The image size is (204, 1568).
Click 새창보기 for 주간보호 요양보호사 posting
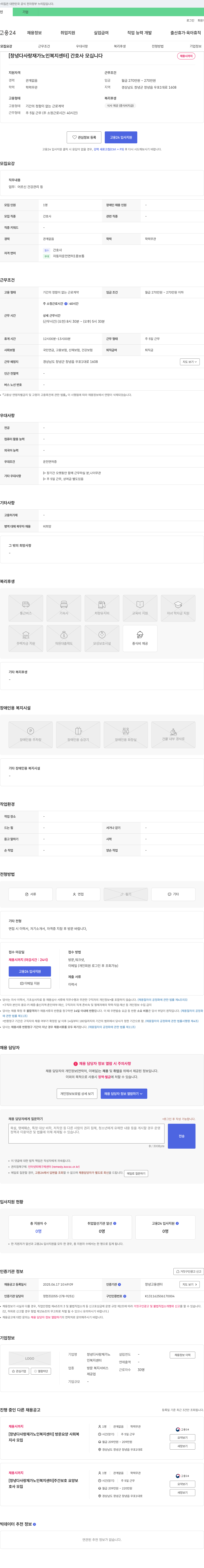183,1493
